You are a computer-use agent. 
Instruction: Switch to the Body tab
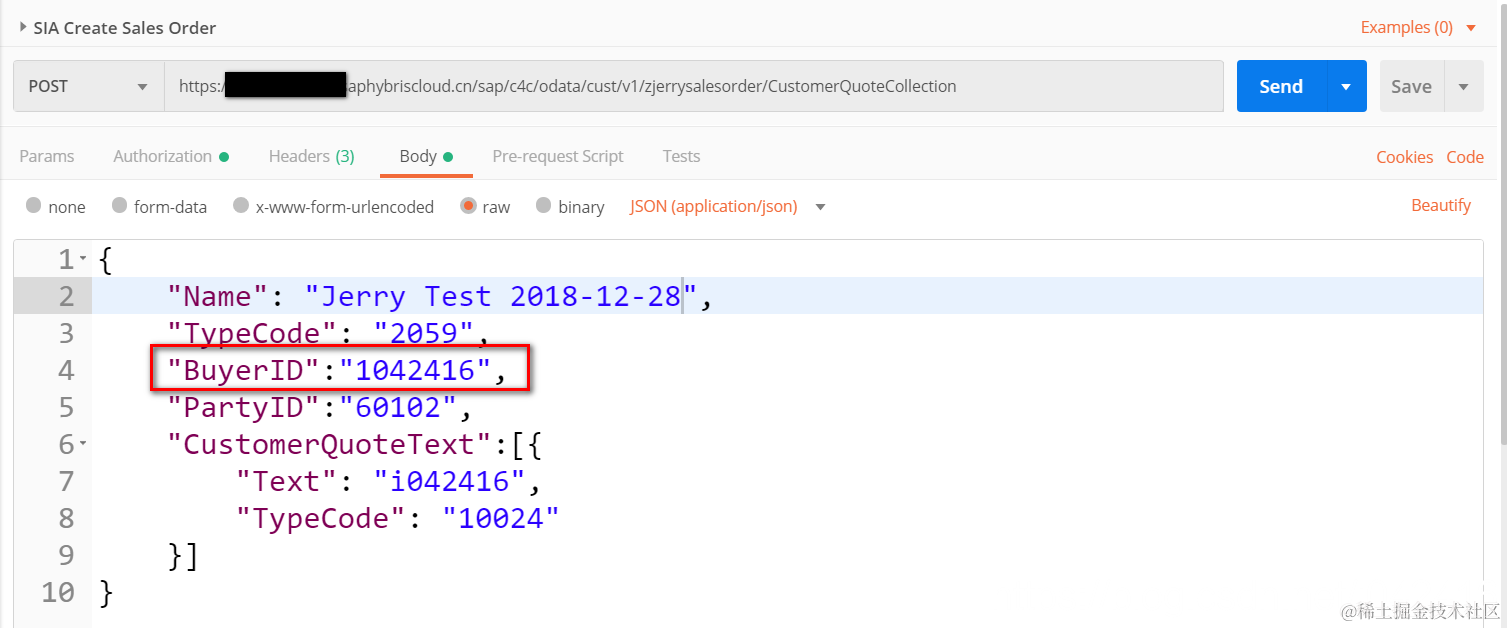point(426,156)
